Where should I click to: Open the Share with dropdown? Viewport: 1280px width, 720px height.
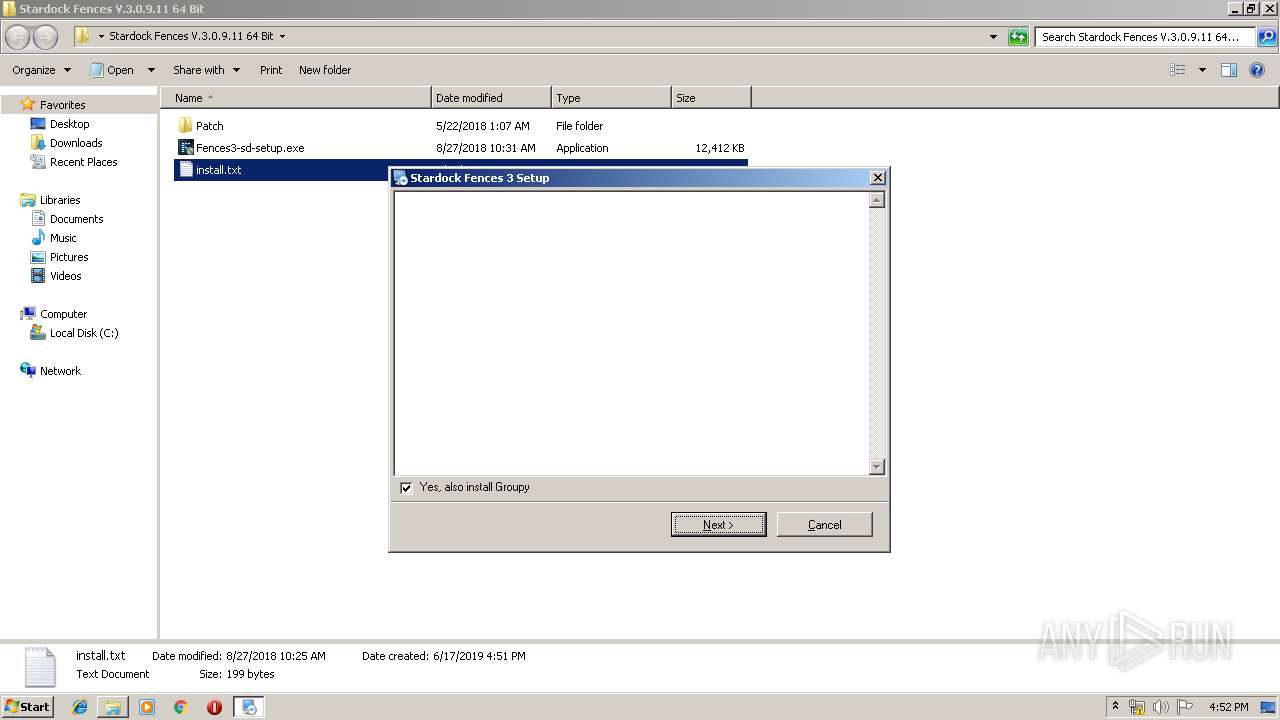pyautogui.click(x=207, y=70)
